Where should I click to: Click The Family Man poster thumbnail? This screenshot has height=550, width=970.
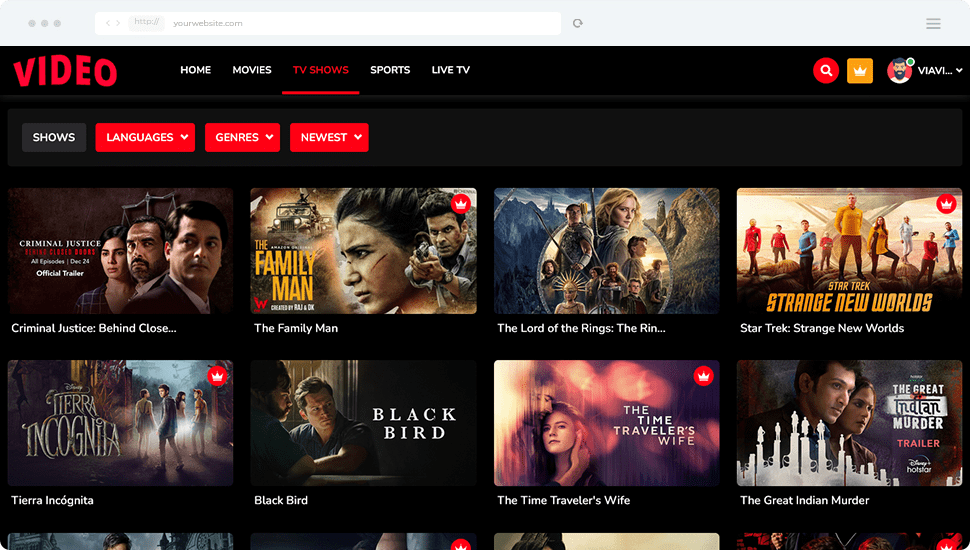tap(364, 251)
